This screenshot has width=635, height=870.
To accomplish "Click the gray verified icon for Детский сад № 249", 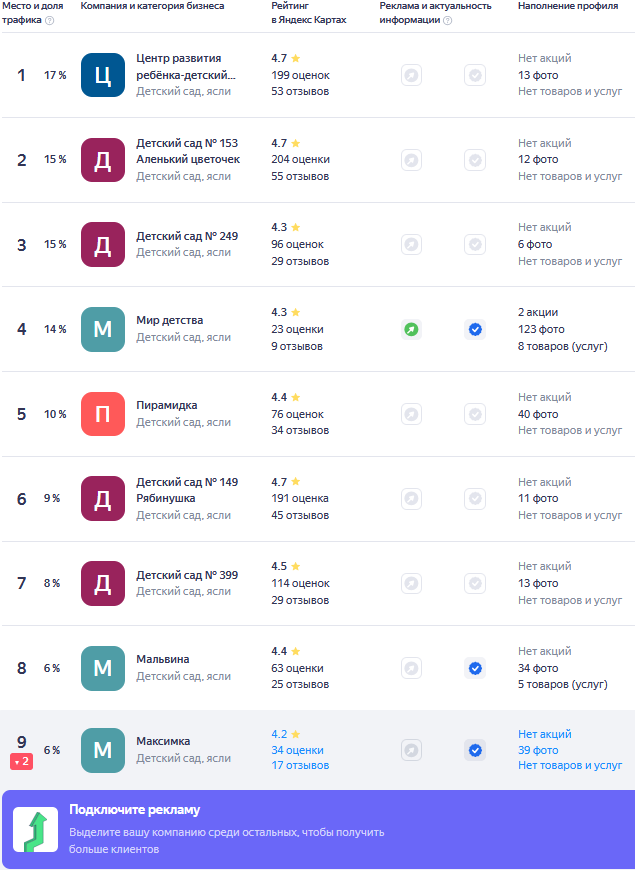I will click(x=475, y=244).
